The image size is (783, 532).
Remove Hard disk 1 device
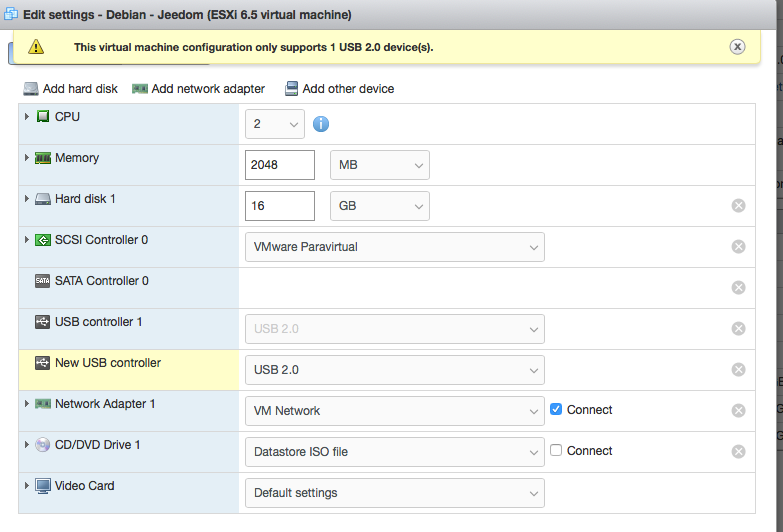pos(739,206)
